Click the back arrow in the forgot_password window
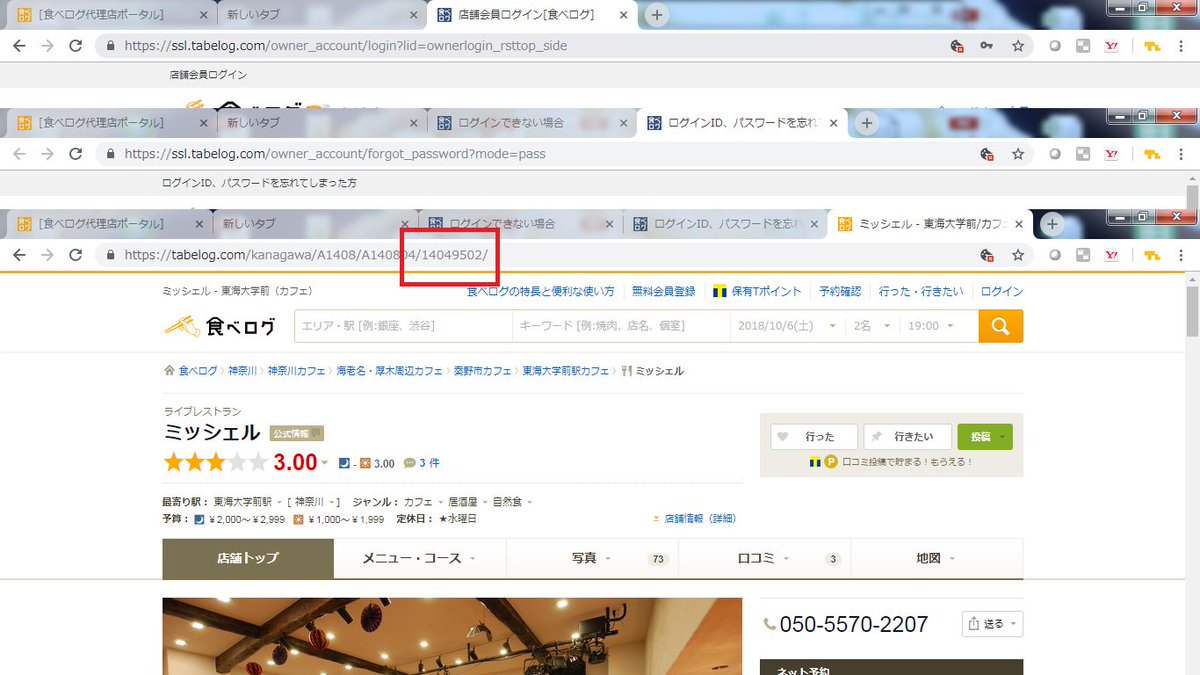 click(x=19, y=154)
